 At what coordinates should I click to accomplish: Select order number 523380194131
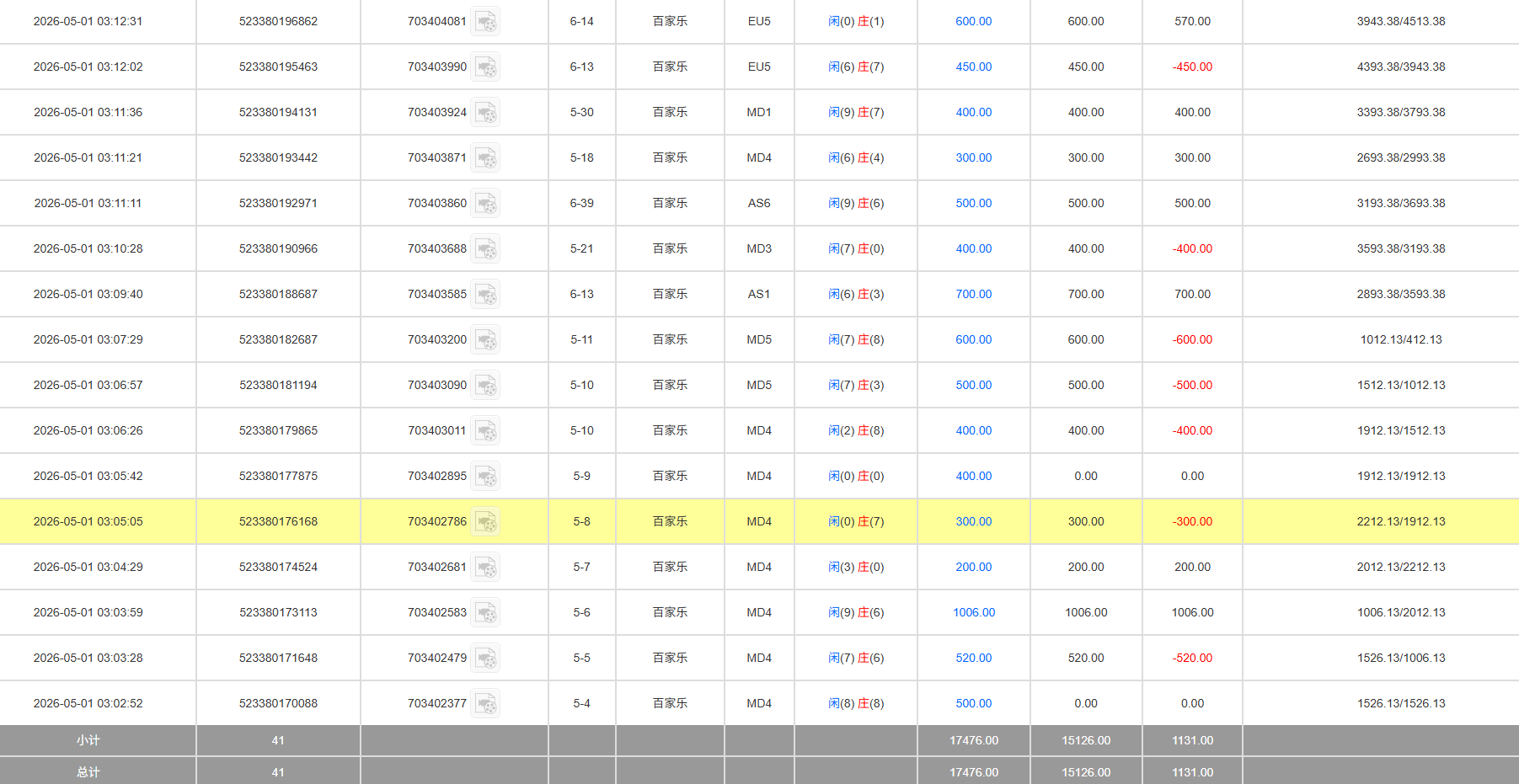(278, 112)
